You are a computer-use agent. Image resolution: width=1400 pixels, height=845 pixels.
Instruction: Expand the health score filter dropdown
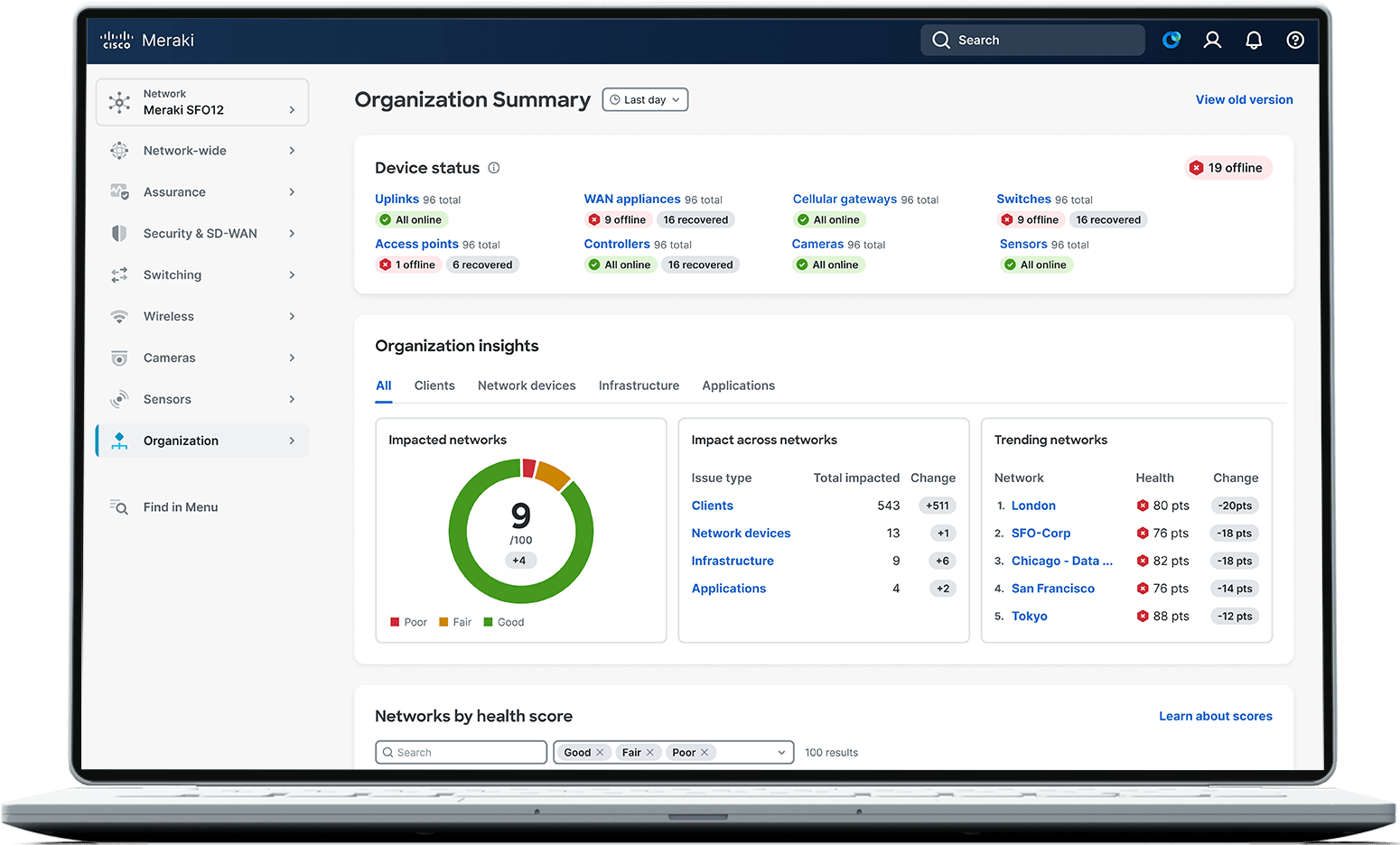point(780,751)
